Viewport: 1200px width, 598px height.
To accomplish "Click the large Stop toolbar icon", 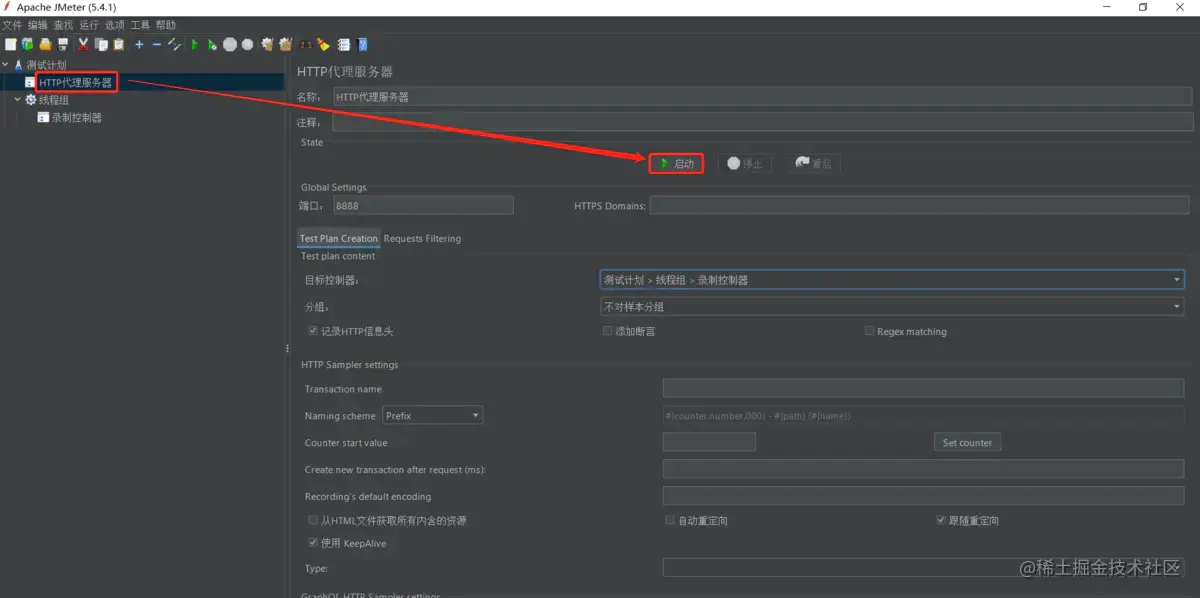I will click(x=230, y=44).
